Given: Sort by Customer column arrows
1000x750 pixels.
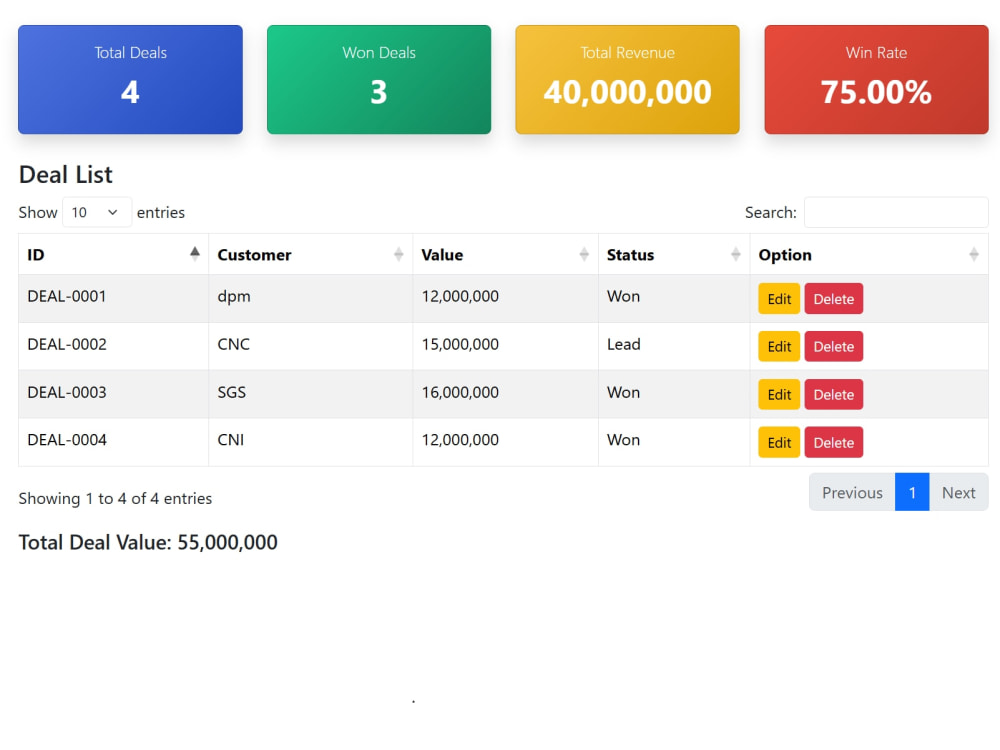Looking at the screenshot, I should tap(399, 254).
